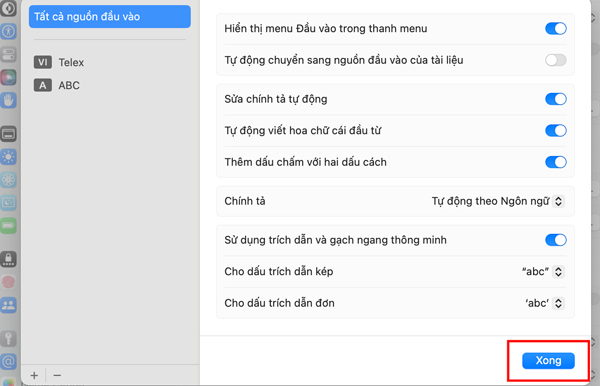
Task: Open Passwords key icon in background sidebar
Action: tap(8, 339)
